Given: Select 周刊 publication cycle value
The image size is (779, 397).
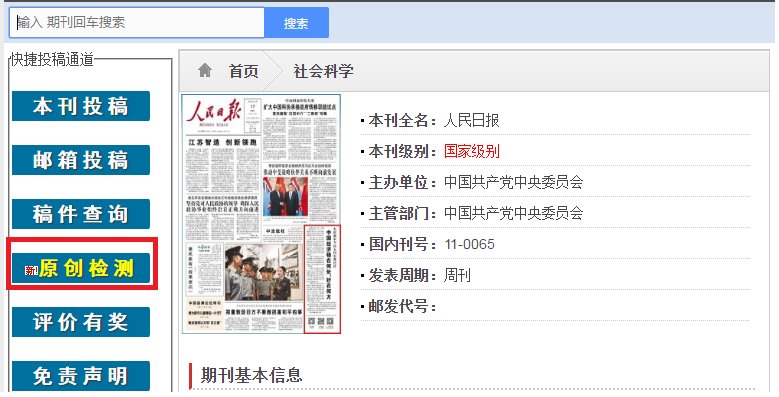Looking at the screenshot, I should pos(457,275).
